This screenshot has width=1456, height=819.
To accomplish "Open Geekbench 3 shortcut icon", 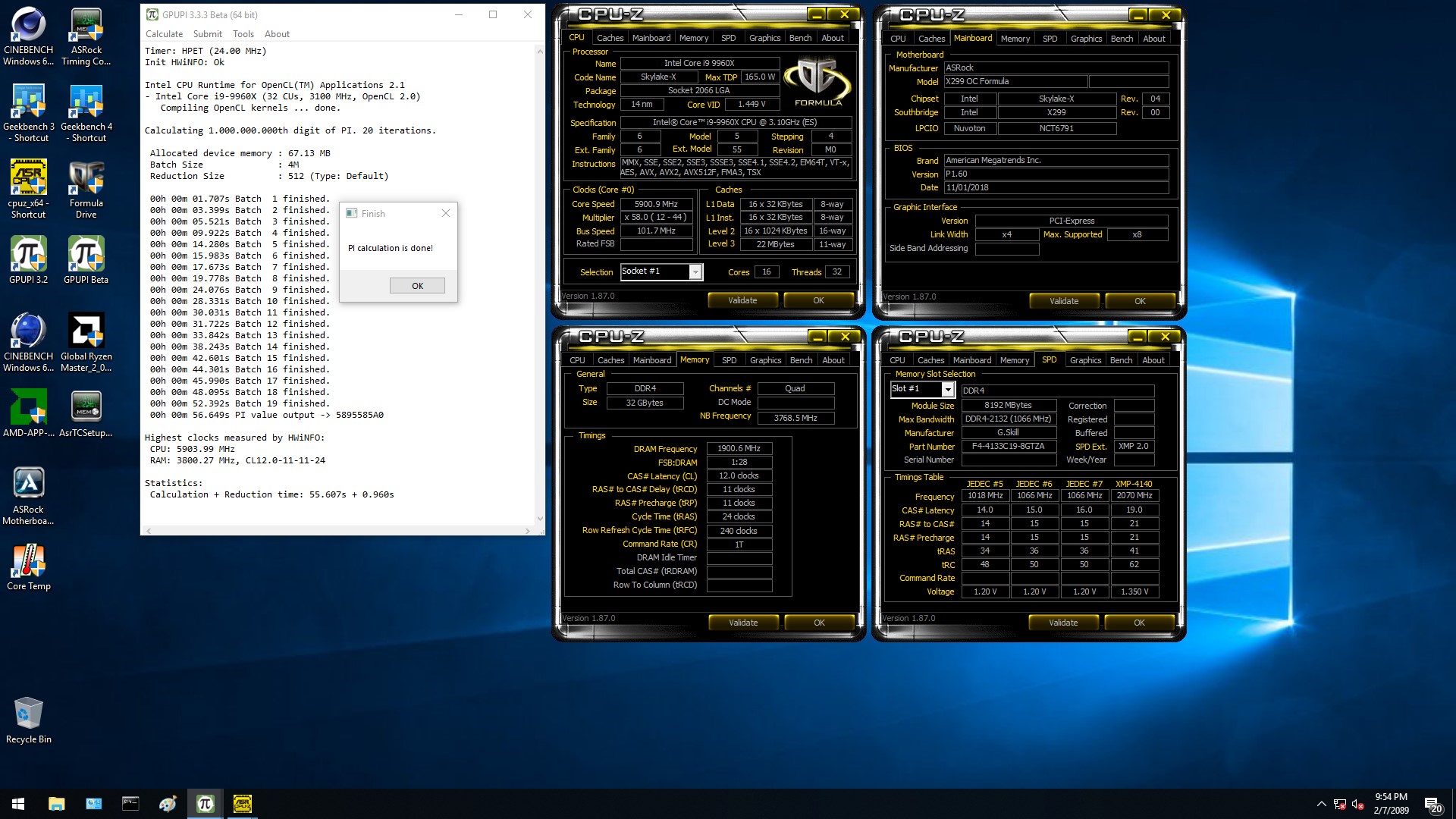I will point(29,113).
